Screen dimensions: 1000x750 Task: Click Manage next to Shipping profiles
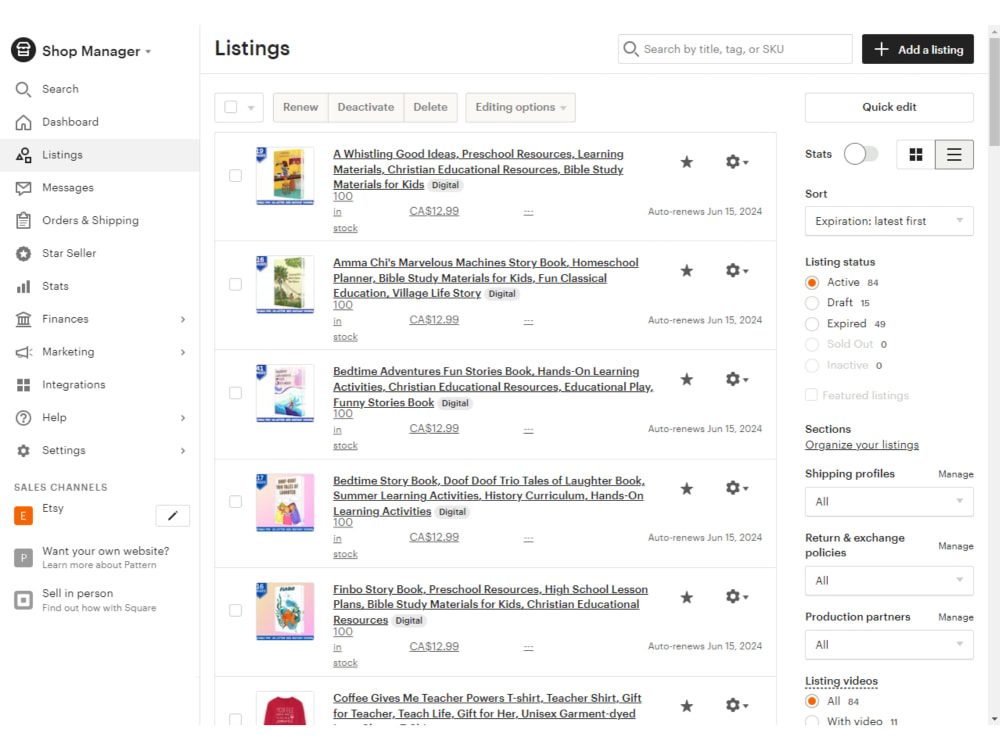(955, 474)
